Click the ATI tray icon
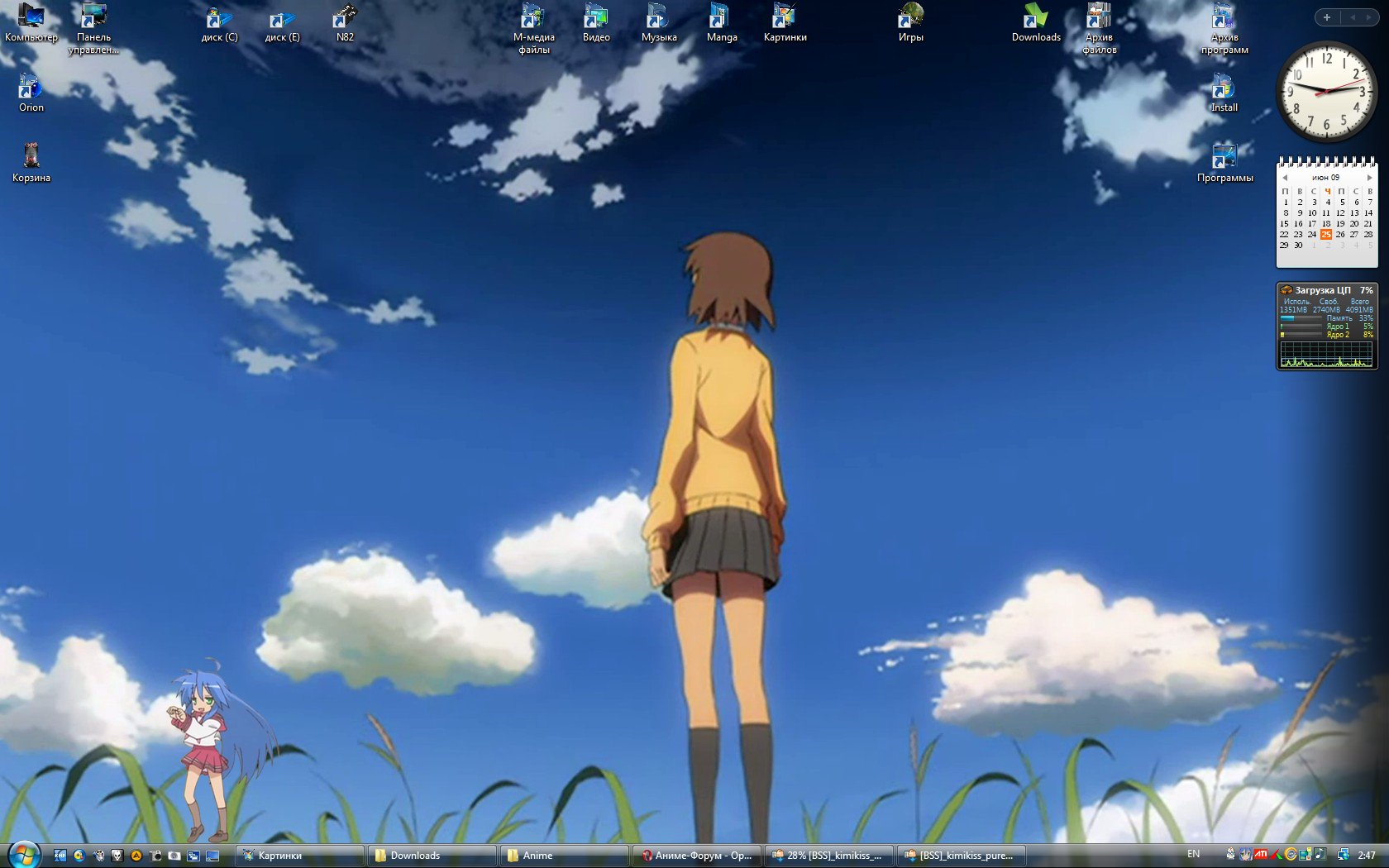 pyautogui.click(x=1261, y=854)
